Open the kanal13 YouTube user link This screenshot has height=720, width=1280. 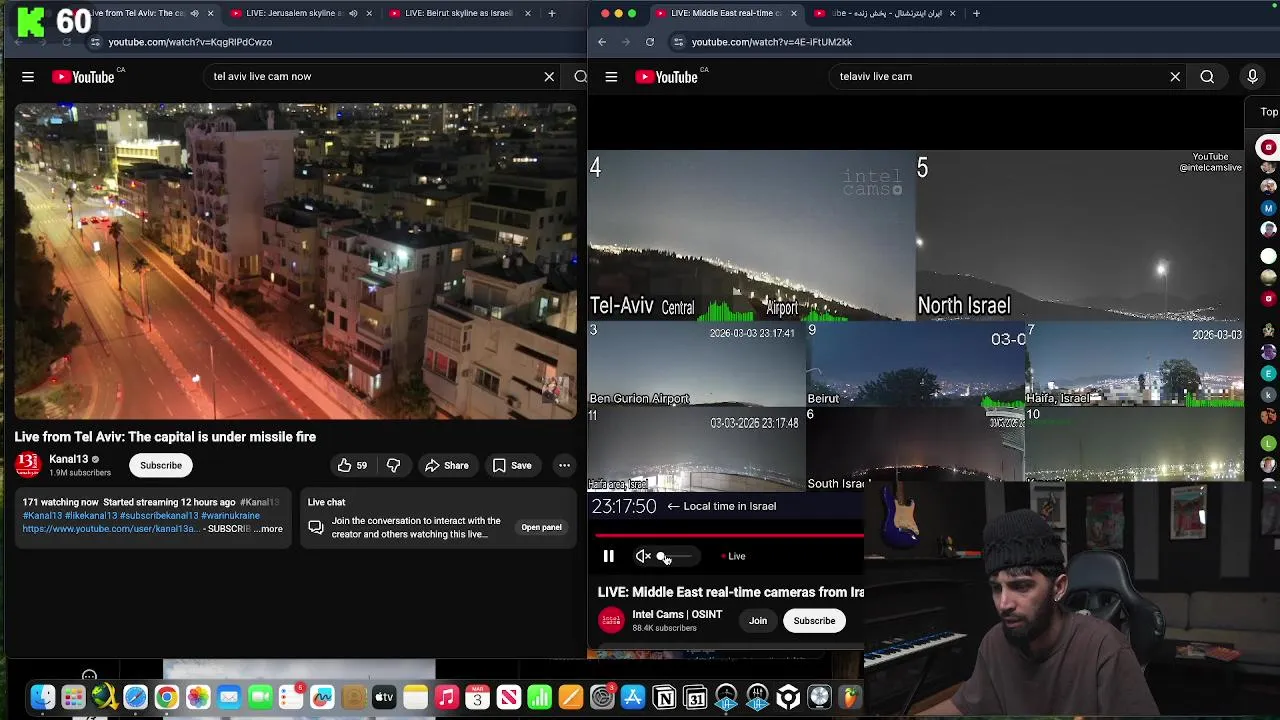(x=112, y=529)
